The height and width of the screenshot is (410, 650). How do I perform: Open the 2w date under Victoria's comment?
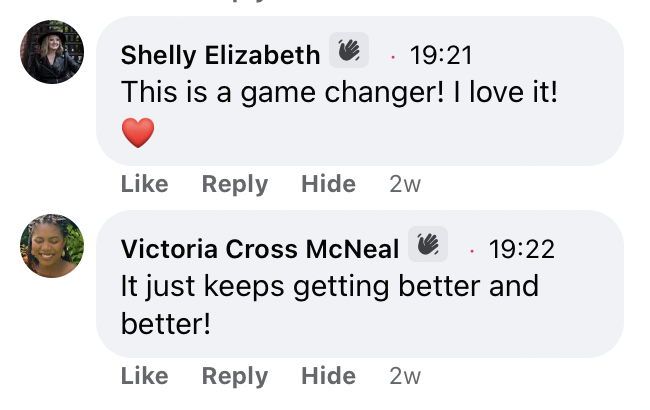[x=405, y=376]
